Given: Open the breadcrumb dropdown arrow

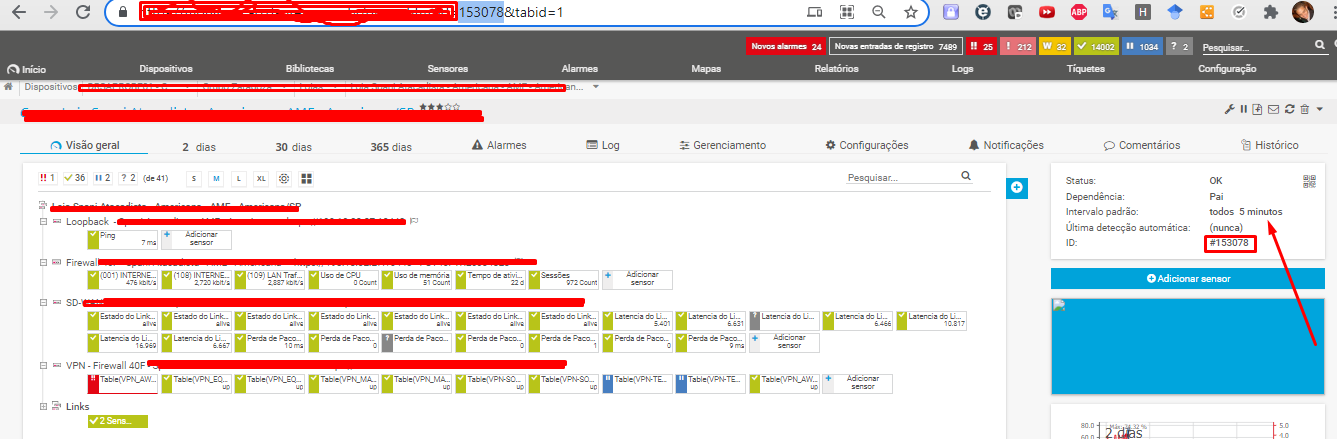Looking at the screenshot, I should point(596,87).
